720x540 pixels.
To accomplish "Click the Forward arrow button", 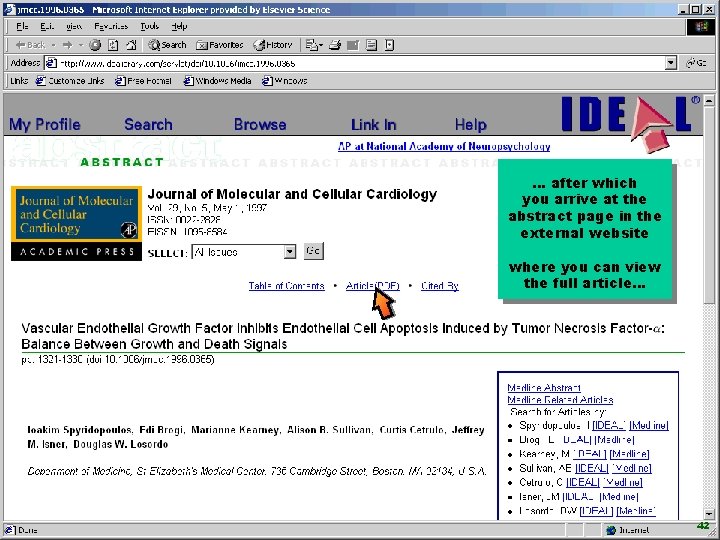I will click(68, 45).
